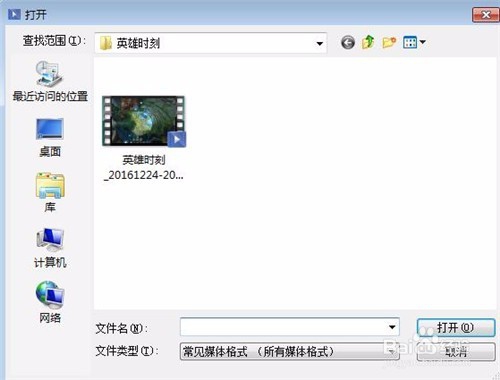Expand the 文件名 dropdown arrow

392,327
